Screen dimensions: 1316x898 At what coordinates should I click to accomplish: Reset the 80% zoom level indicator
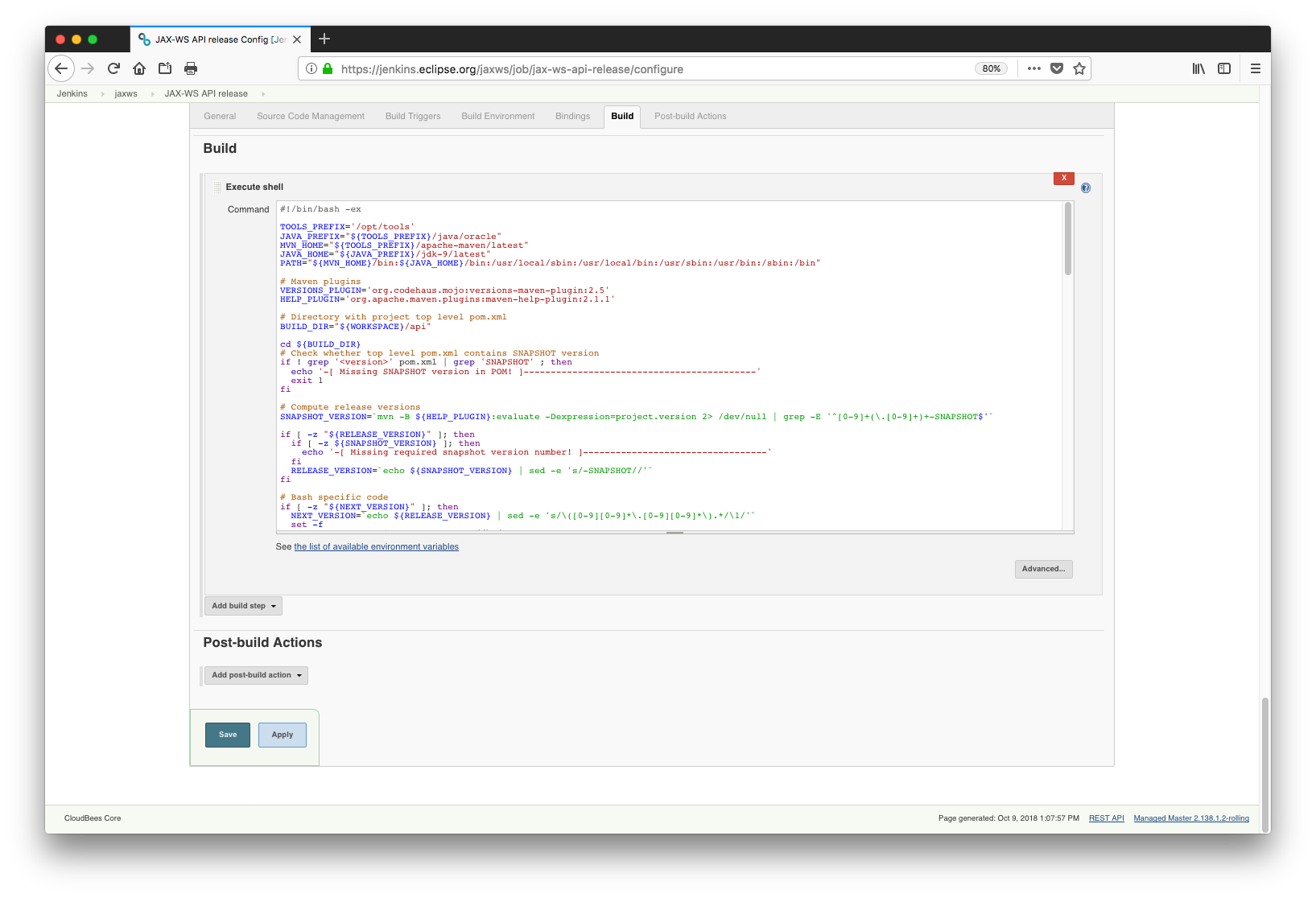(992, 68)
